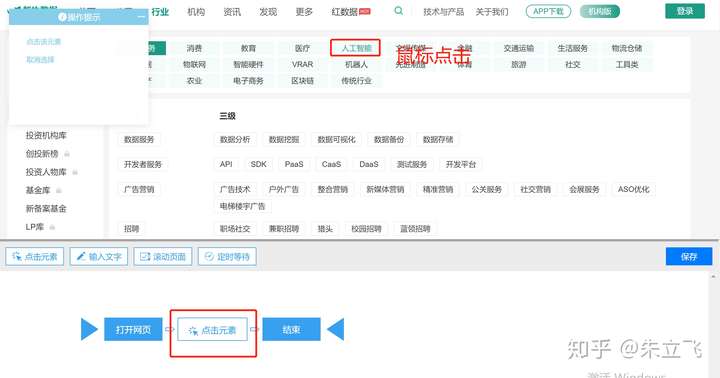Click the green 登录 button

[x=685, y=11]
